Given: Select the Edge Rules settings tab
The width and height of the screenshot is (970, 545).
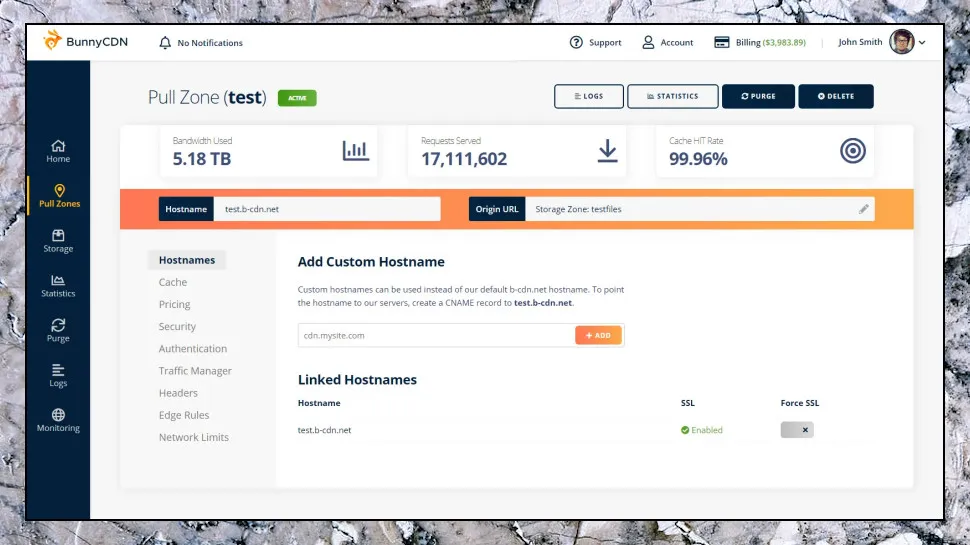Looking at the screenshot, I should (184, 415).
